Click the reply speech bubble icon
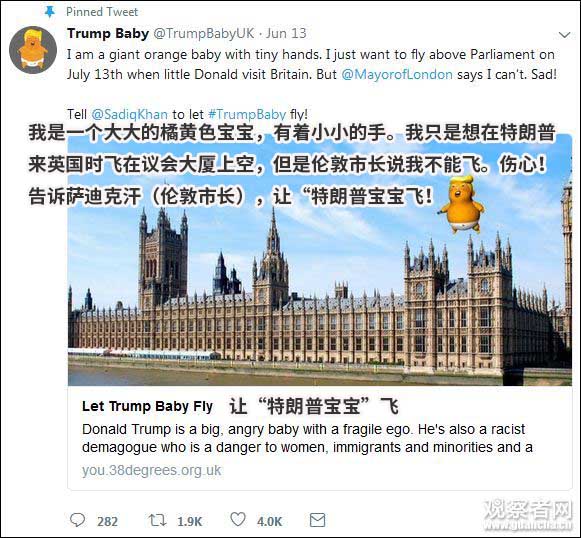The width and height of the screenshot is (581, 538). point(77,520)
